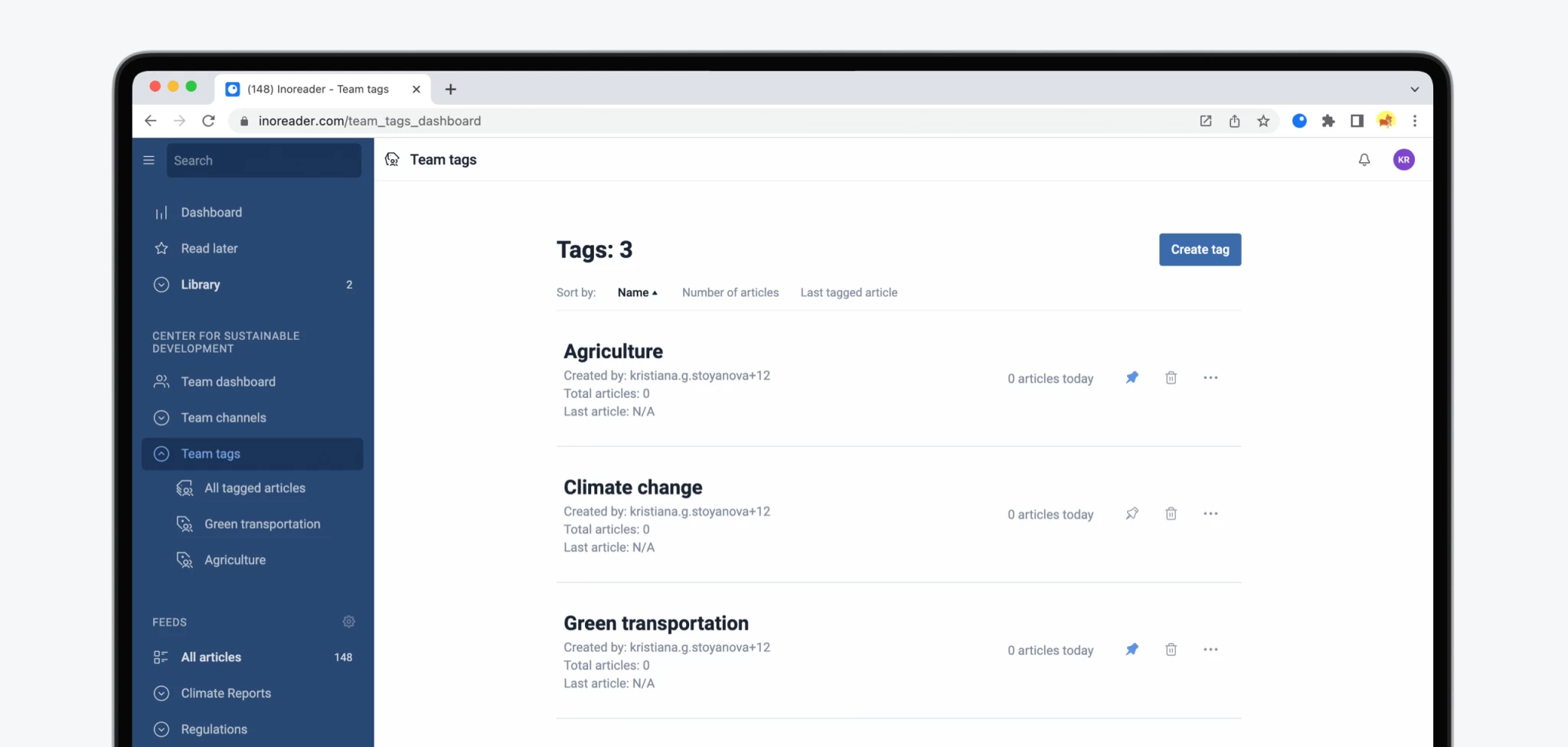
Task: Open more options for Green transportation tag
Action: pyautogui.click(x=1210, y=649)
